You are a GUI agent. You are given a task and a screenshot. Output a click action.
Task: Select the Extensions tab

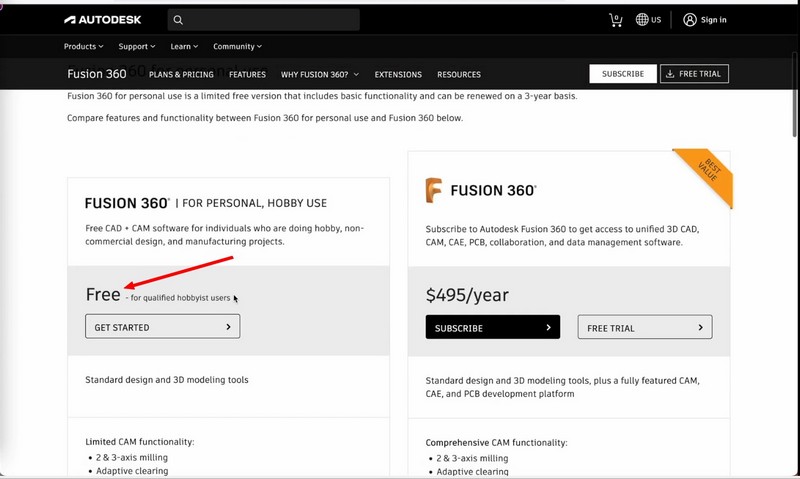(398, 74)
